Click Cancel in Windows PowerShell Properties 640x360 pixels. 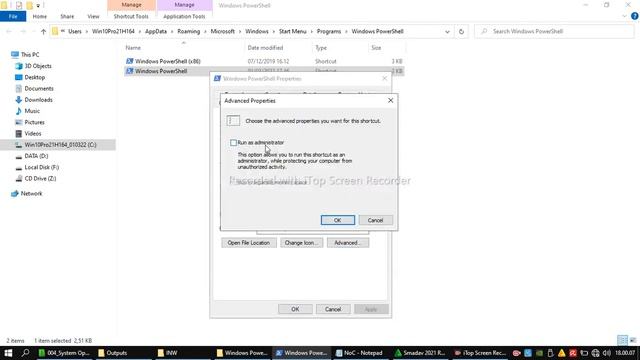click(333, 309)
